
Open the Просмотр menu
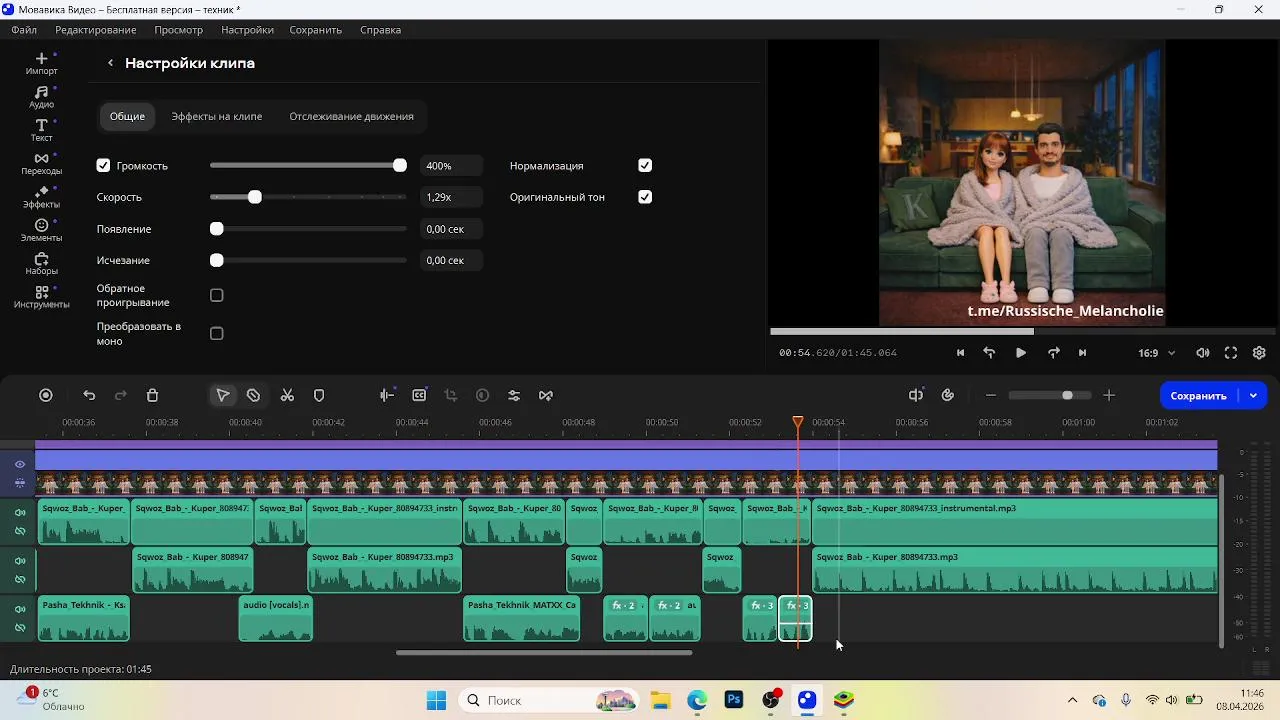[179, 30]
